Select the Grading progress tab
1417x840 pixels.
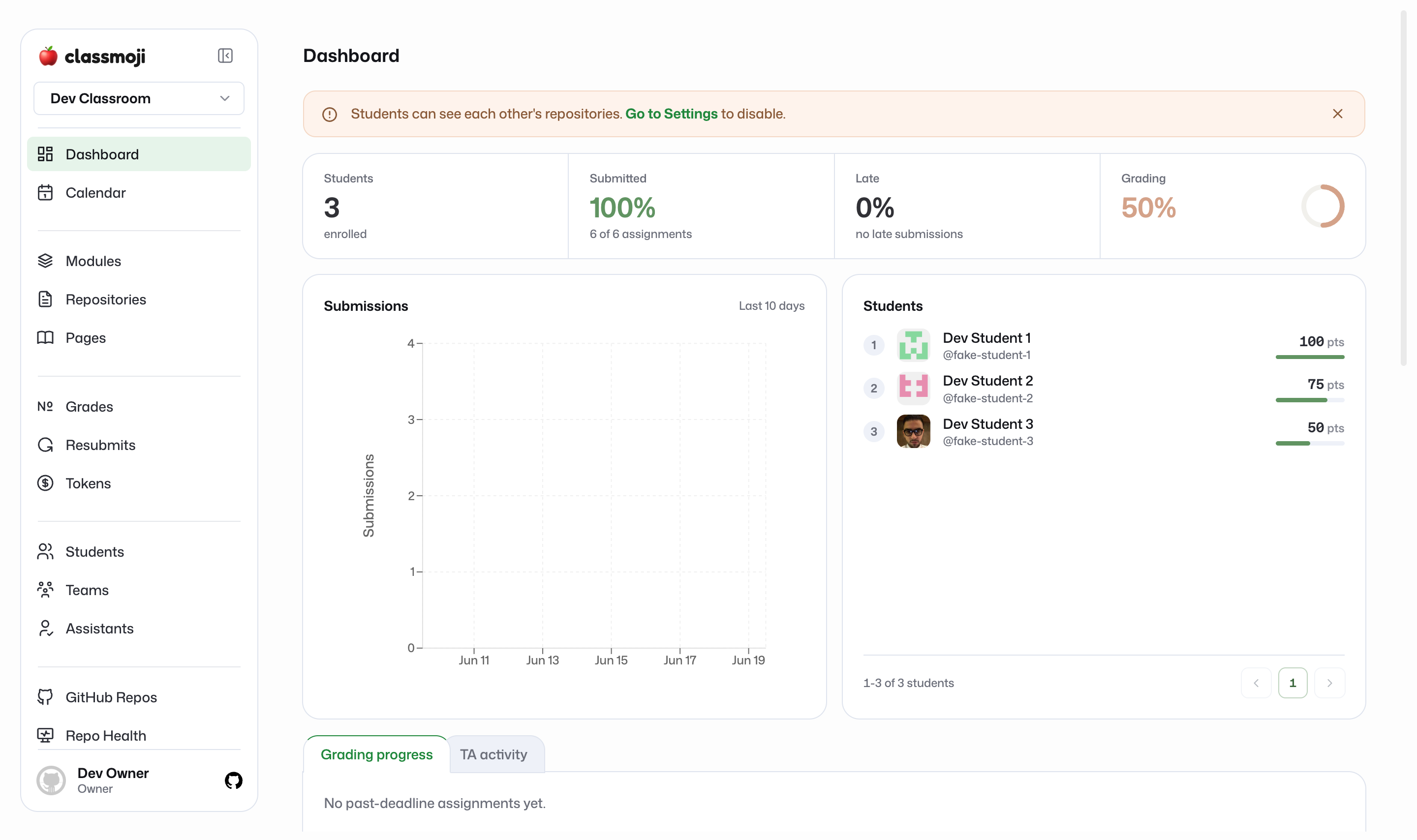(376, 754)
